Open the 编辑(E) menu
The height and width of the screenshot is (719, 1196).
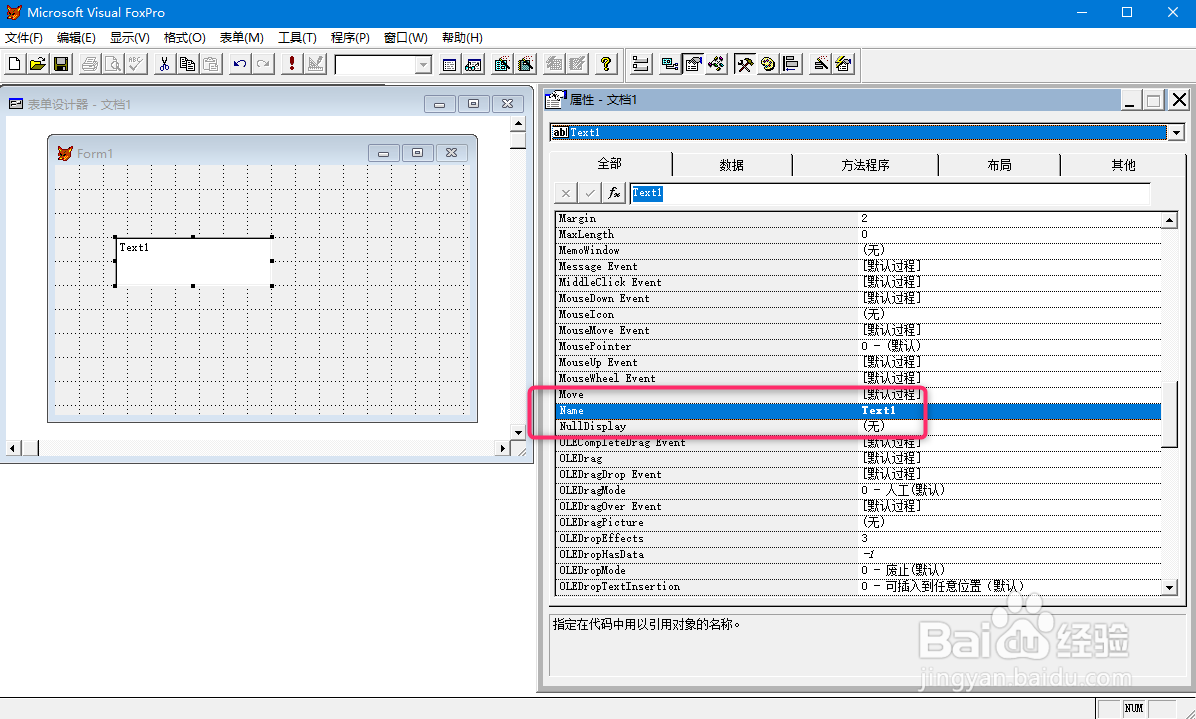tap(76, 37)
